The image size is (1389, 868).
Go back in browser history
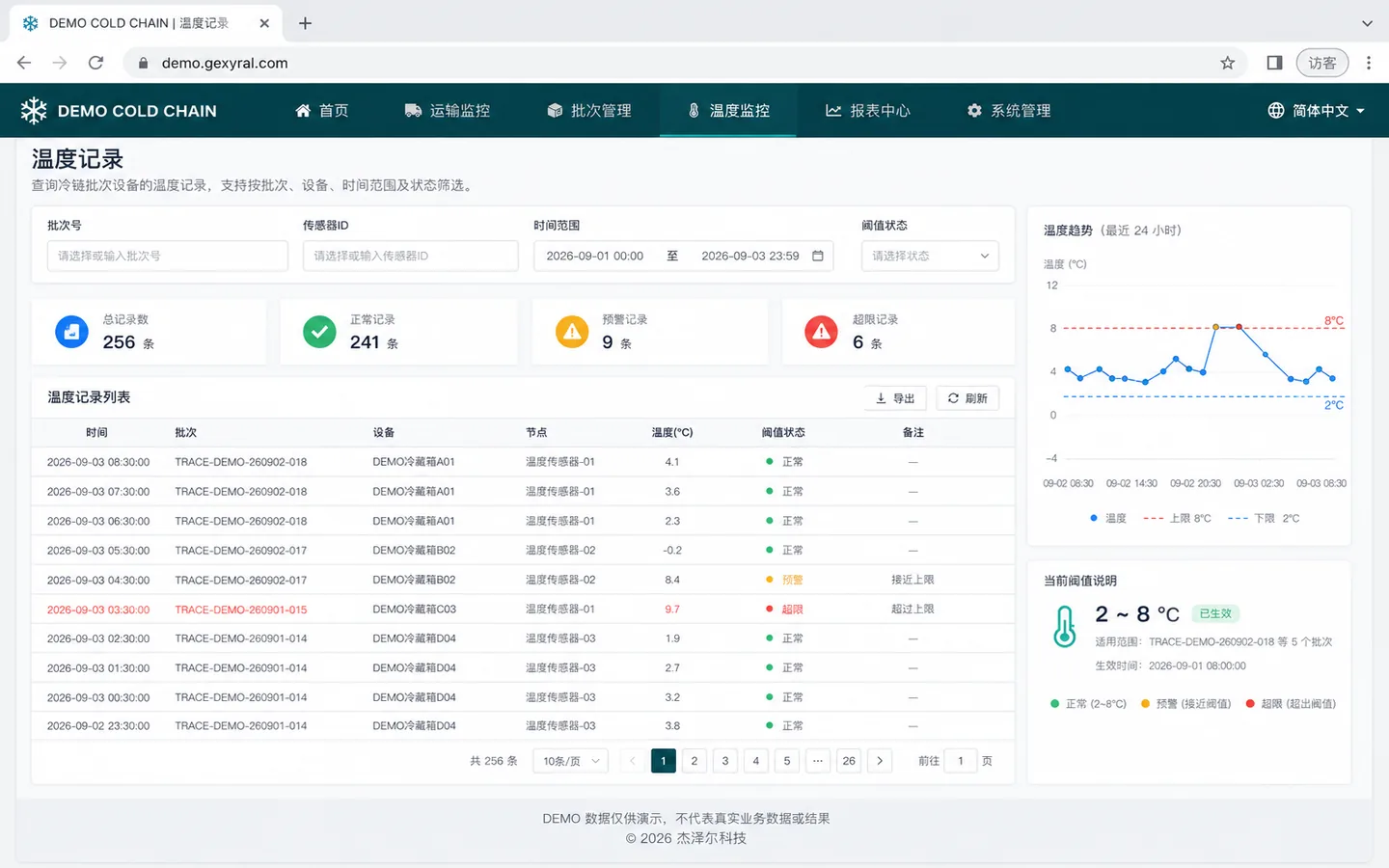[24, 63]
